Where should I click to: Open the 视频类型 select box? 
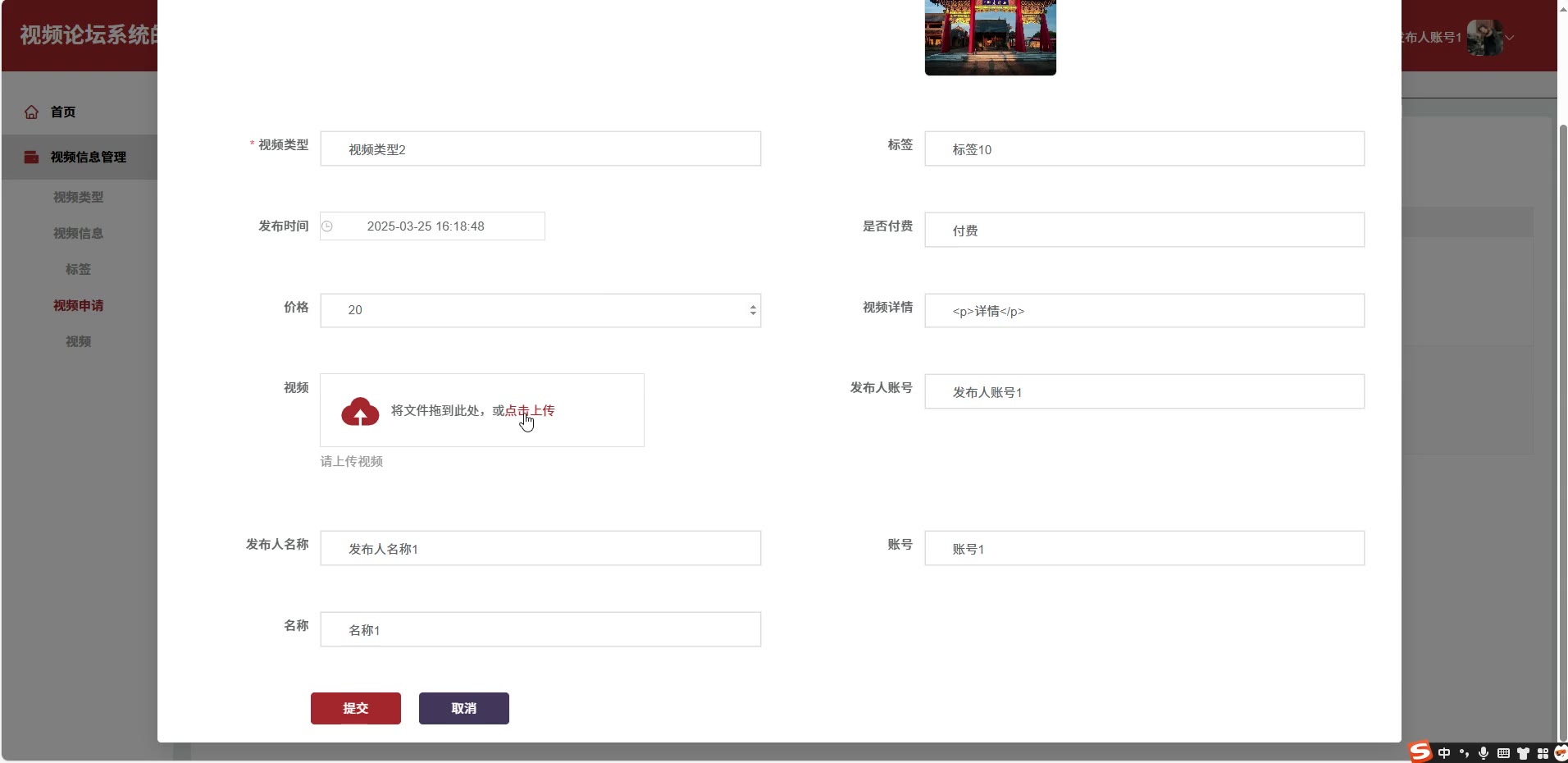click(x=540, y=148)
